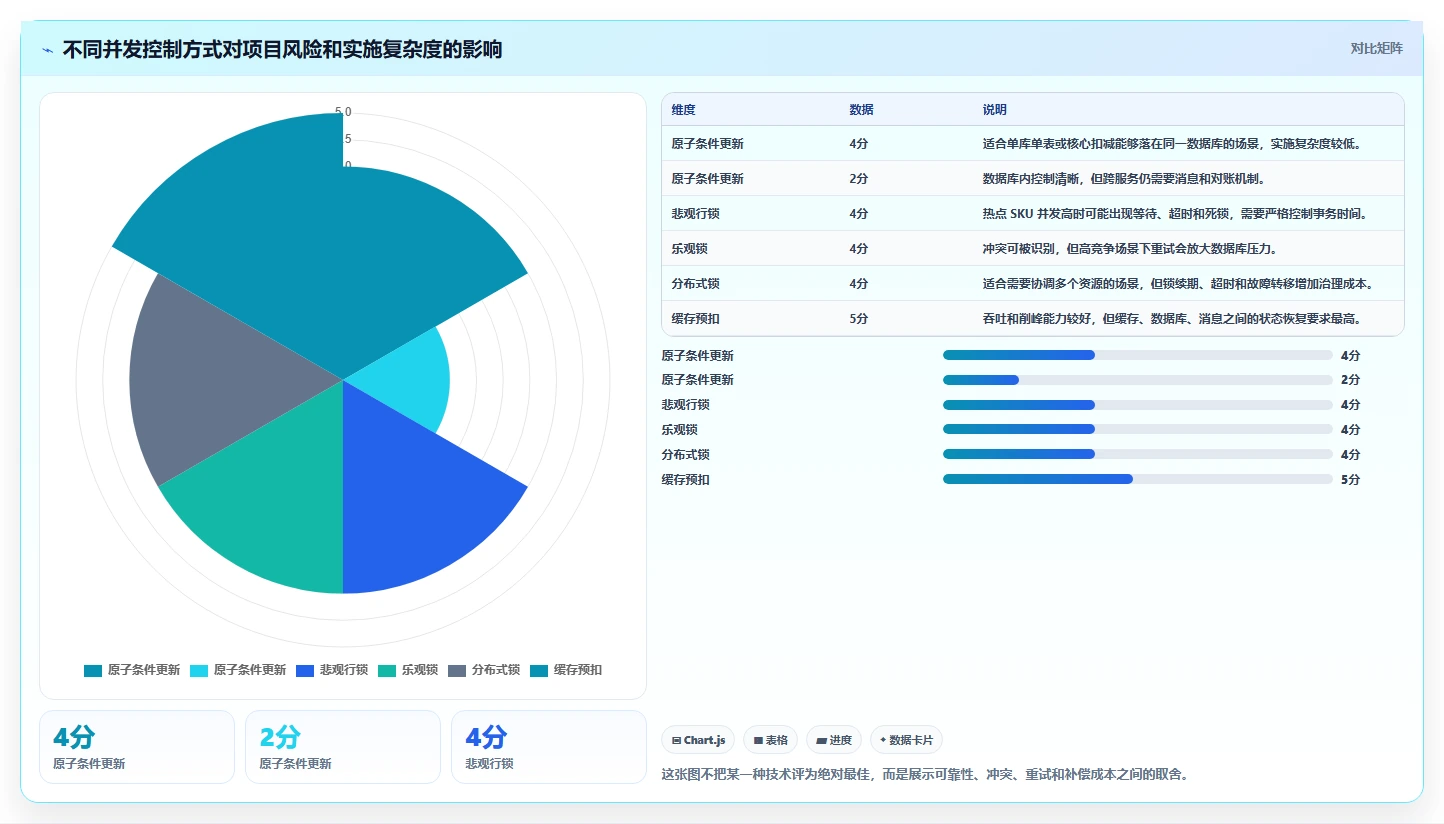Viewport: 1444px width, 824px height.
Task: Click the 维度 column header
Action: coord(684,110)
